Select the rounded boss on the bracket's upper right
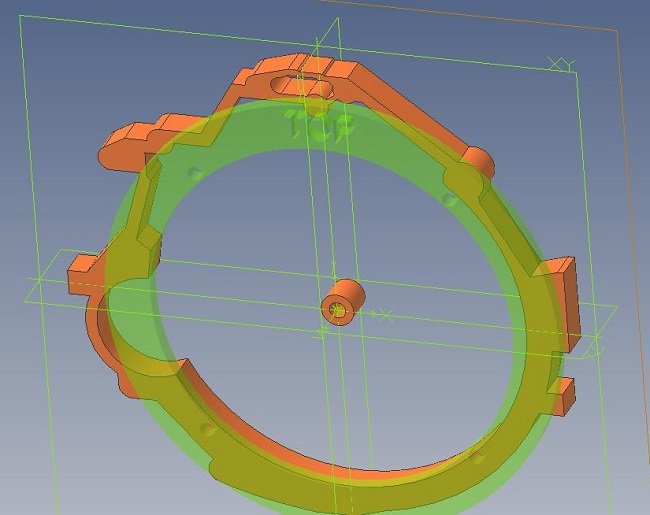Image resolution: width=650 pixels, height=515 pixels. point(480,160)
